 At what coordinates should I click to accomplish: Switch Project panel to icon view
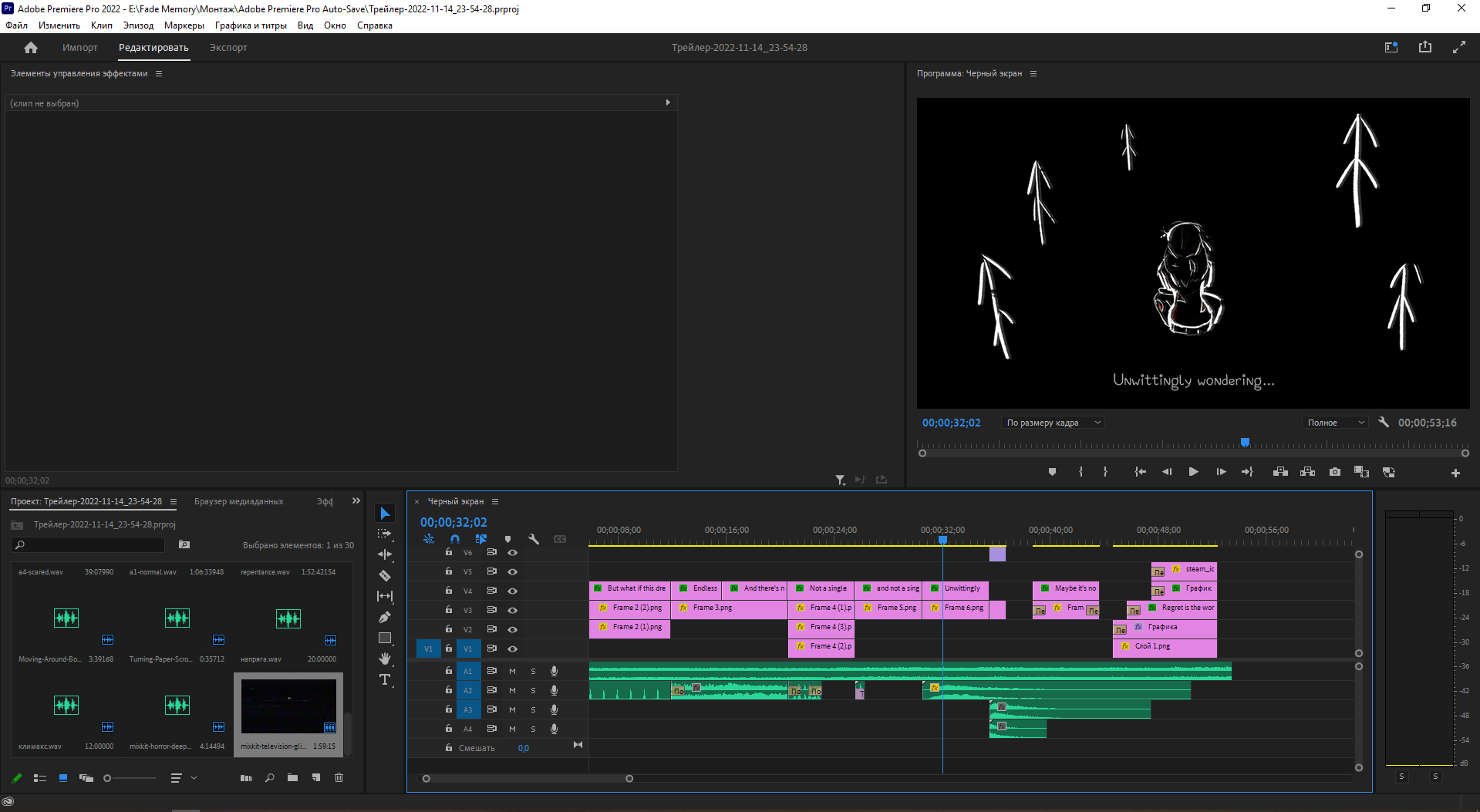(x=63, y=778)
